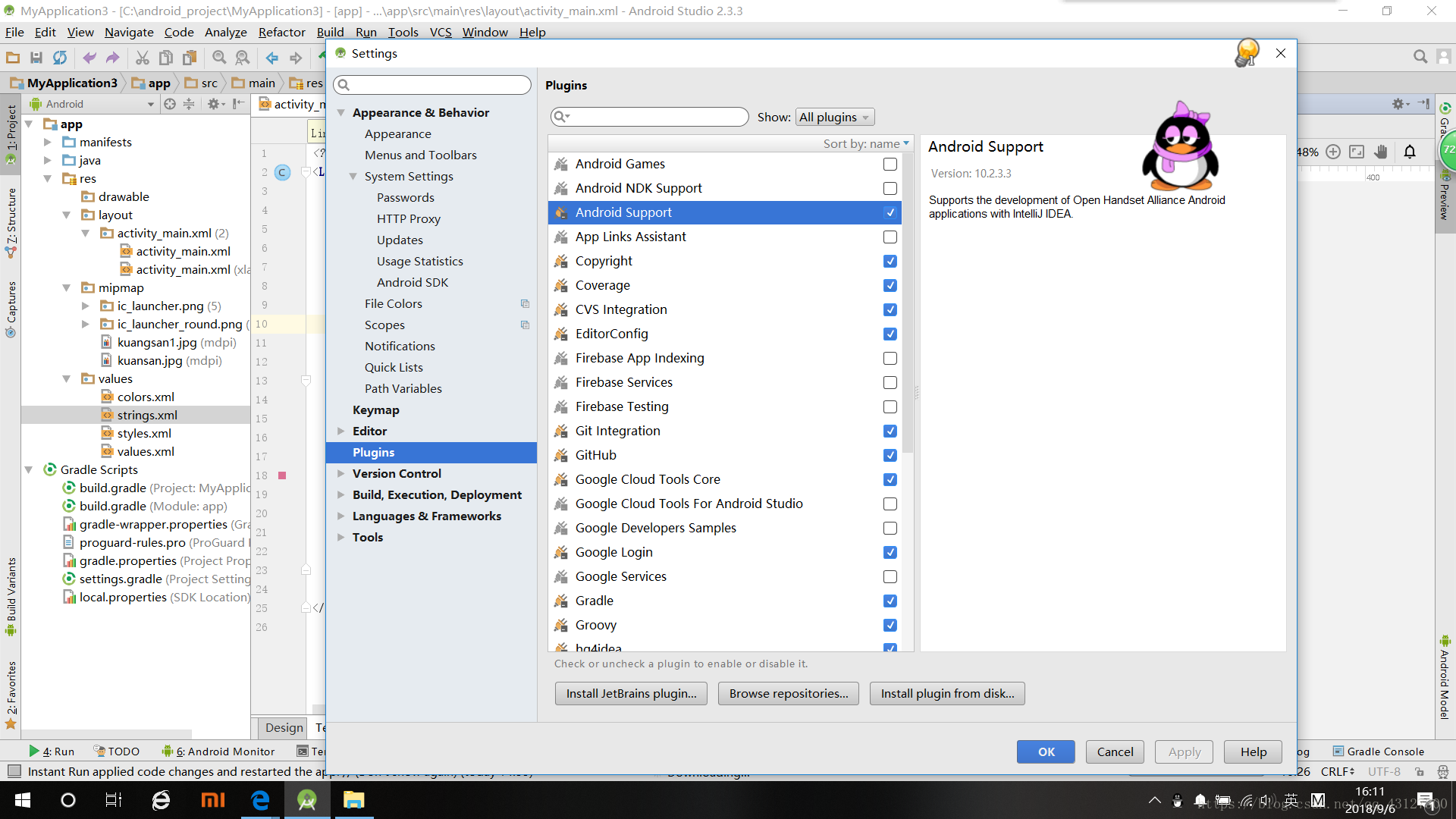This screenshot has height=819, width=1456.
Task: Click the Undo arrow icon
Action: point(89,58)
